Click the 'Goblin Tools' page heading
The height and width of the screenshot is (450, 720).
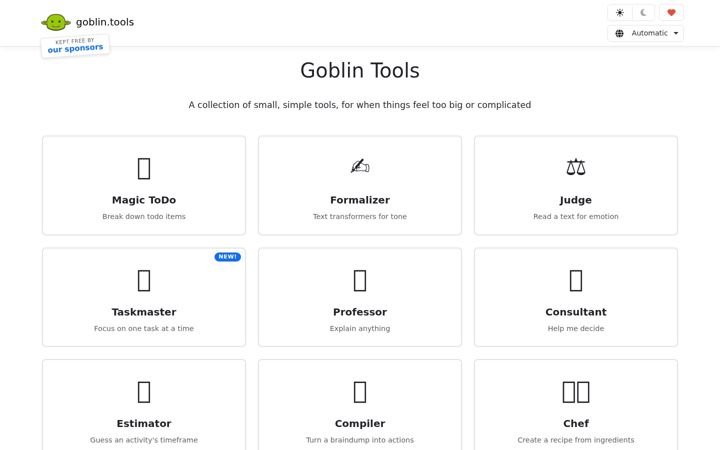(x=360, y=70)
